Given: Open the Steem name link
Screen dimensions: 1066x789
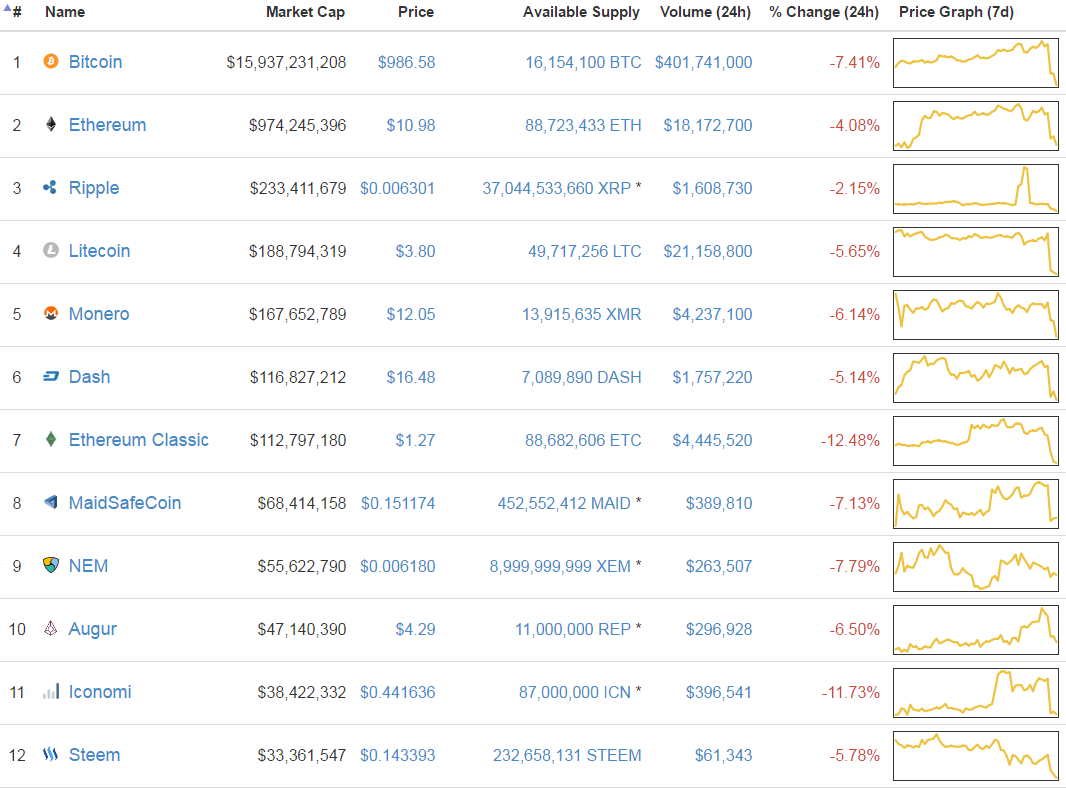Looking at the screenshot, I should click(x=94, y=755).
